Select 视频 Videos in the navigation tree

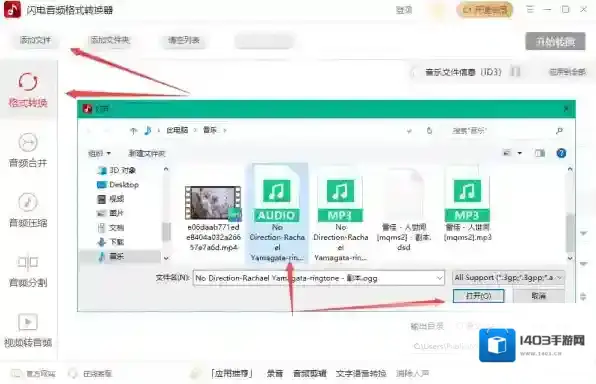tap(111, 199)
